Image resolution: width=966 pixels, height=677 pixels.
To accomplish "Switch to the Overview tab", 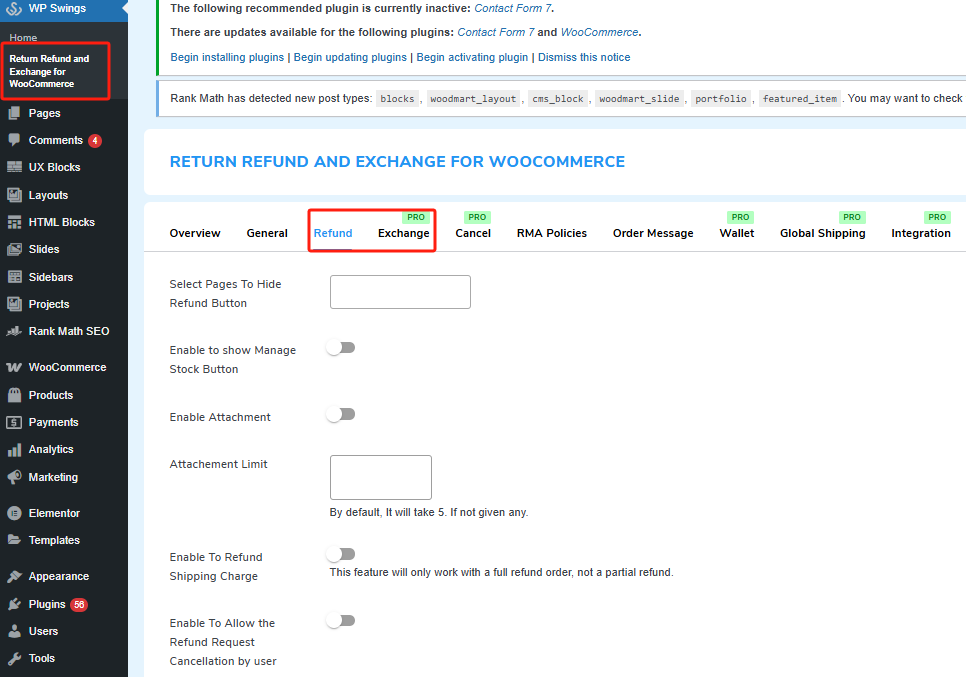I will pyautogui.click(x=195, y=233).
